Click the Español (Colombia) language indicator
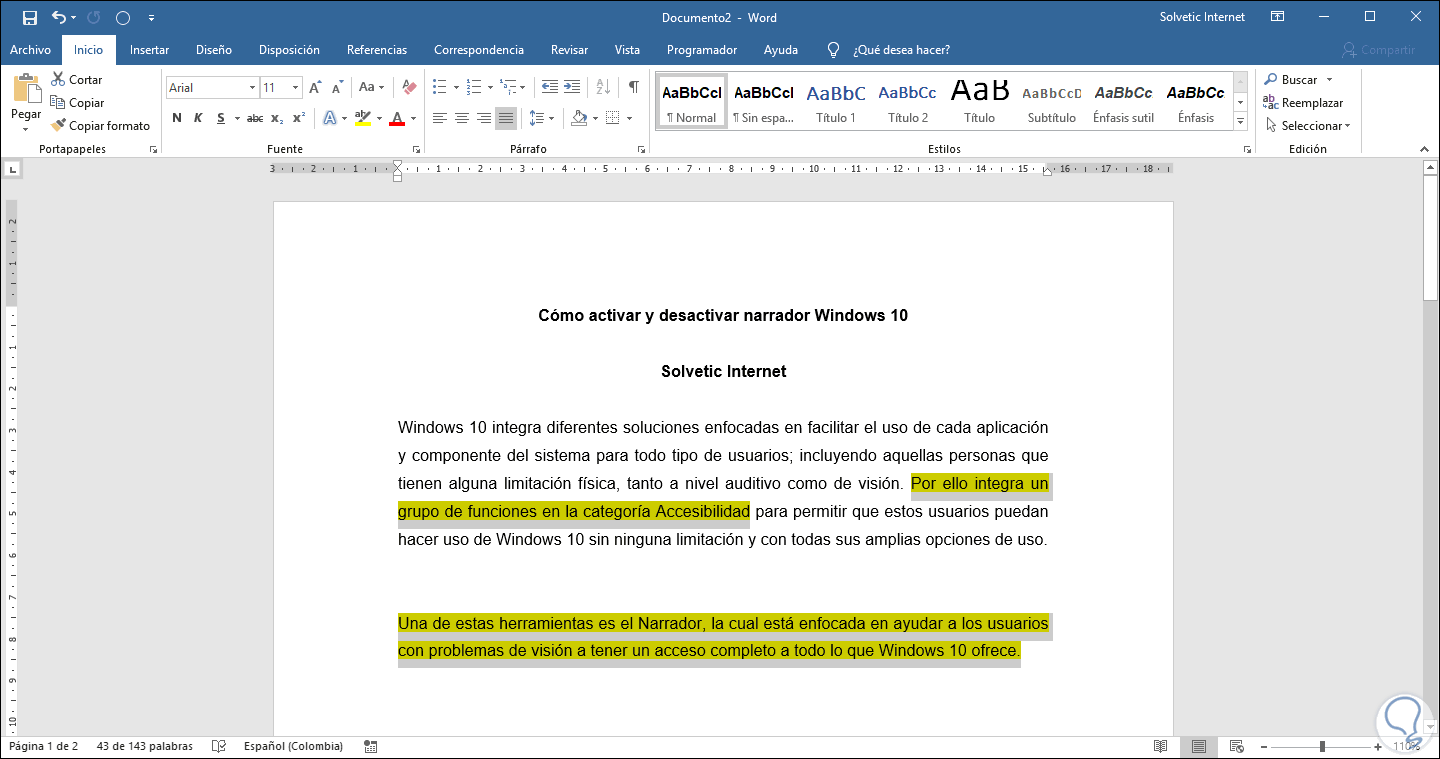This screenshot has height=759, width=1440. (x=293, y=746)
